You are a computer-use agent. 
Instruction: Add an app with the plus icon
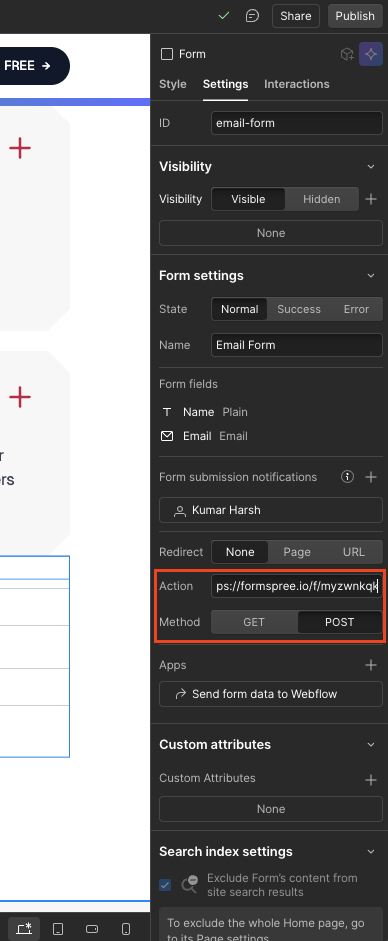(x=371, y=665)
